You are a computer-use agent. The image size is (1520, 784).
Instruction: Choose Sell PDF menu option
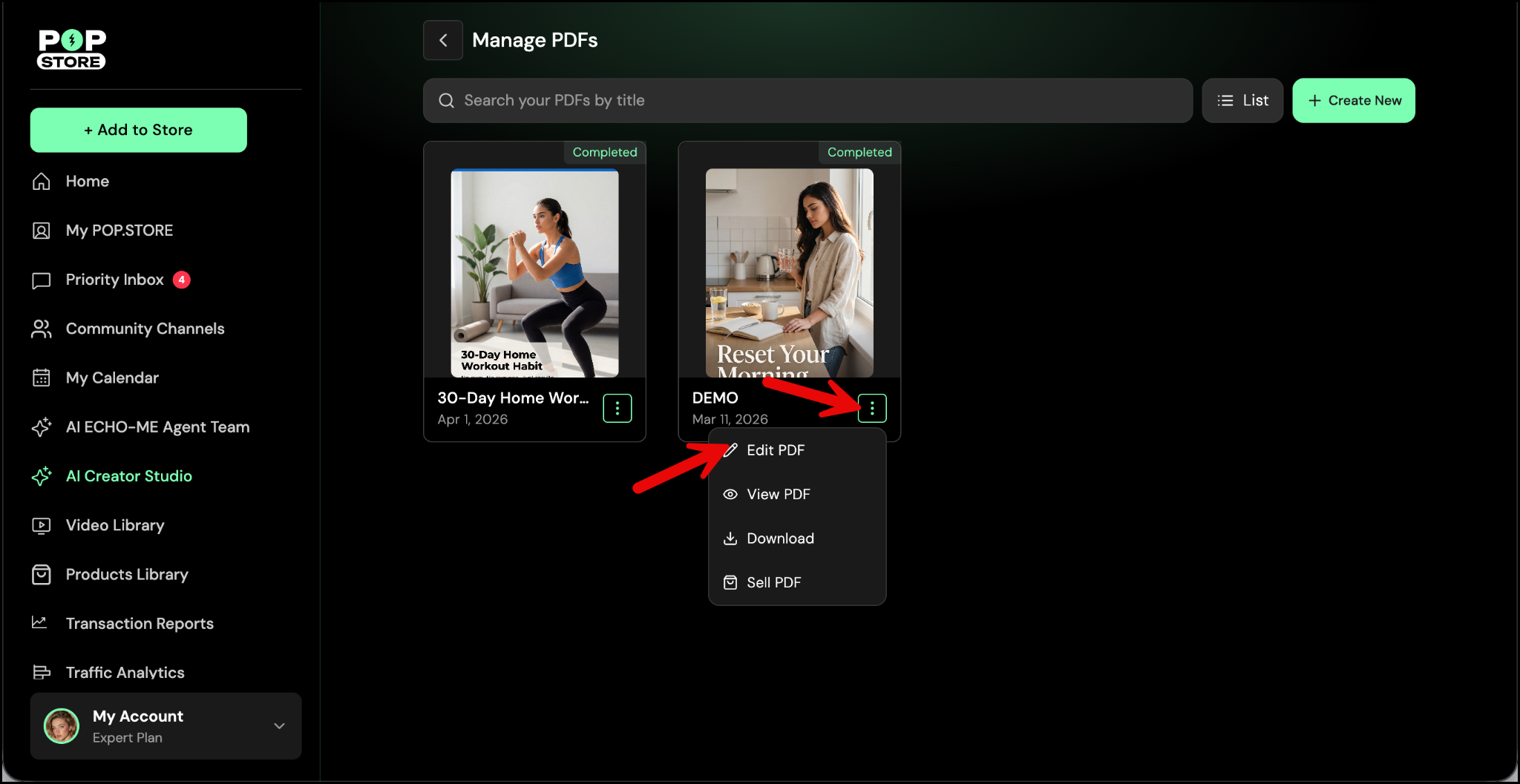pyautogui.click(x=773, y=583)
